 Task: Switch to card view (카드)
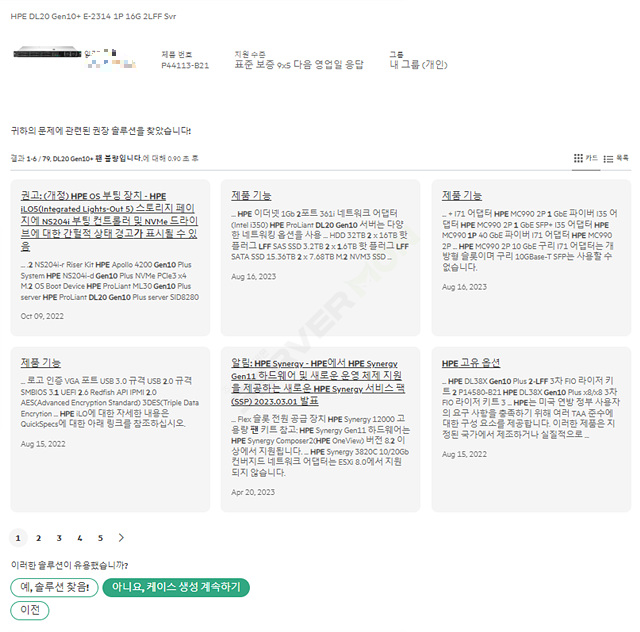point(586,158)
